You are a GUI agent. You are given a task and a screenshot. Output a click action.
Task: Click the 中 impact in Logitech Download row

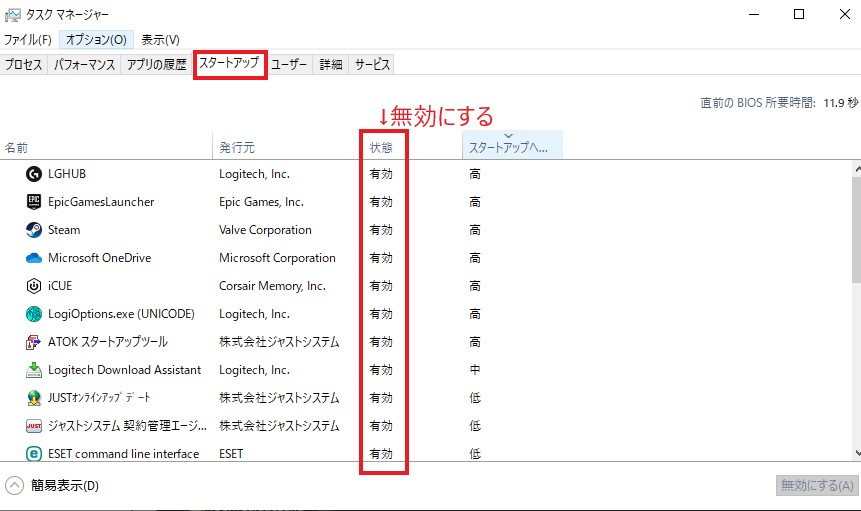click(475, 370)
